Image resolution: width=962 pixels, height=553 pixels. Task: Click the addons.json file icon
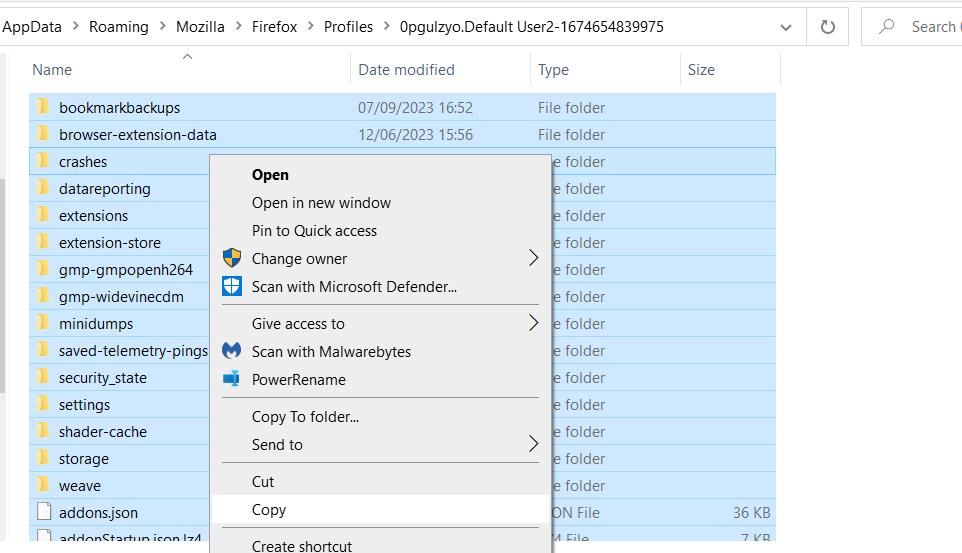43,512
